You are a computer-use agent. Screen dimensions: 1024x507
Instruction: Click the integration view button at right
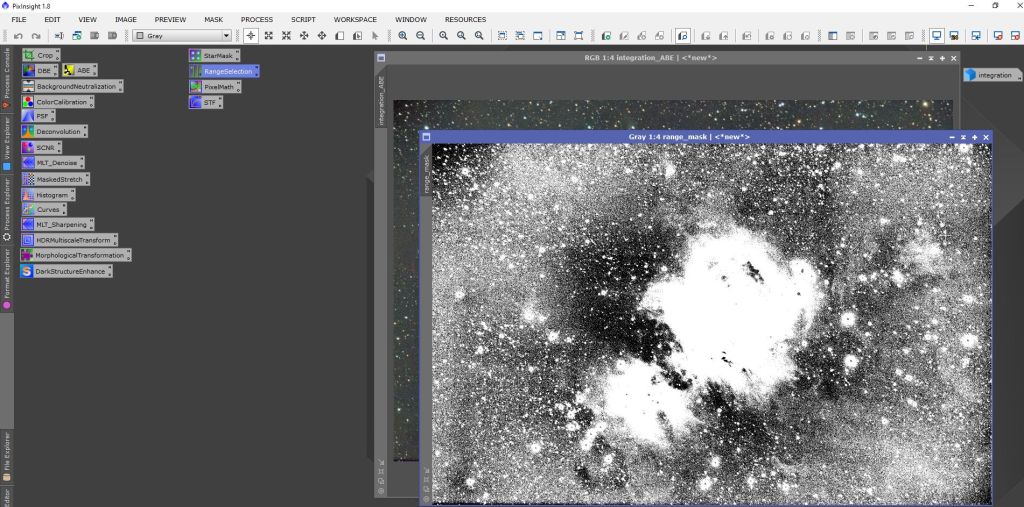coord(989,75)
